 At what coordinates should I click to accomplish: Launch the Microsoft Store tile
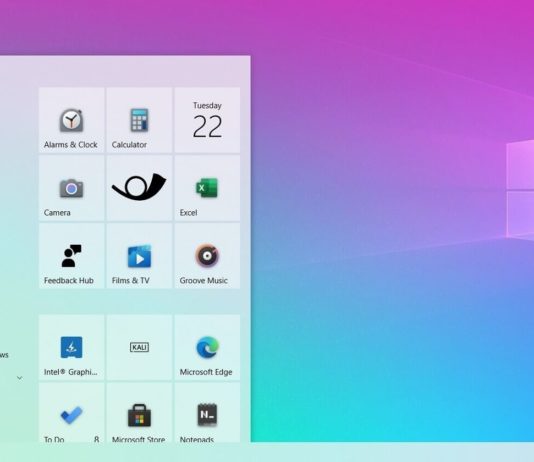(139, 413)
